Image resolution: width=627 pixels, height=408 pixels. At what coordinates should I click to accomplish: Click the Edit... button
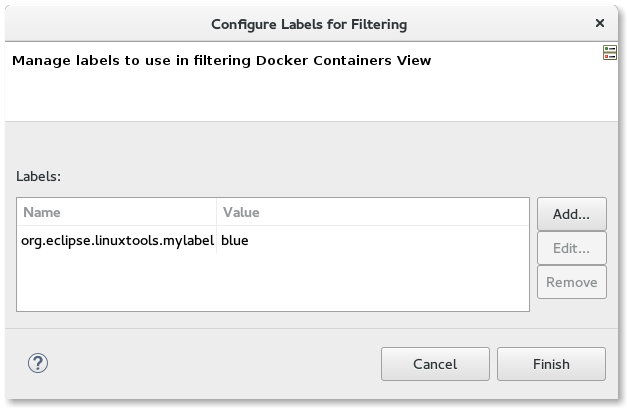(571, 248)
